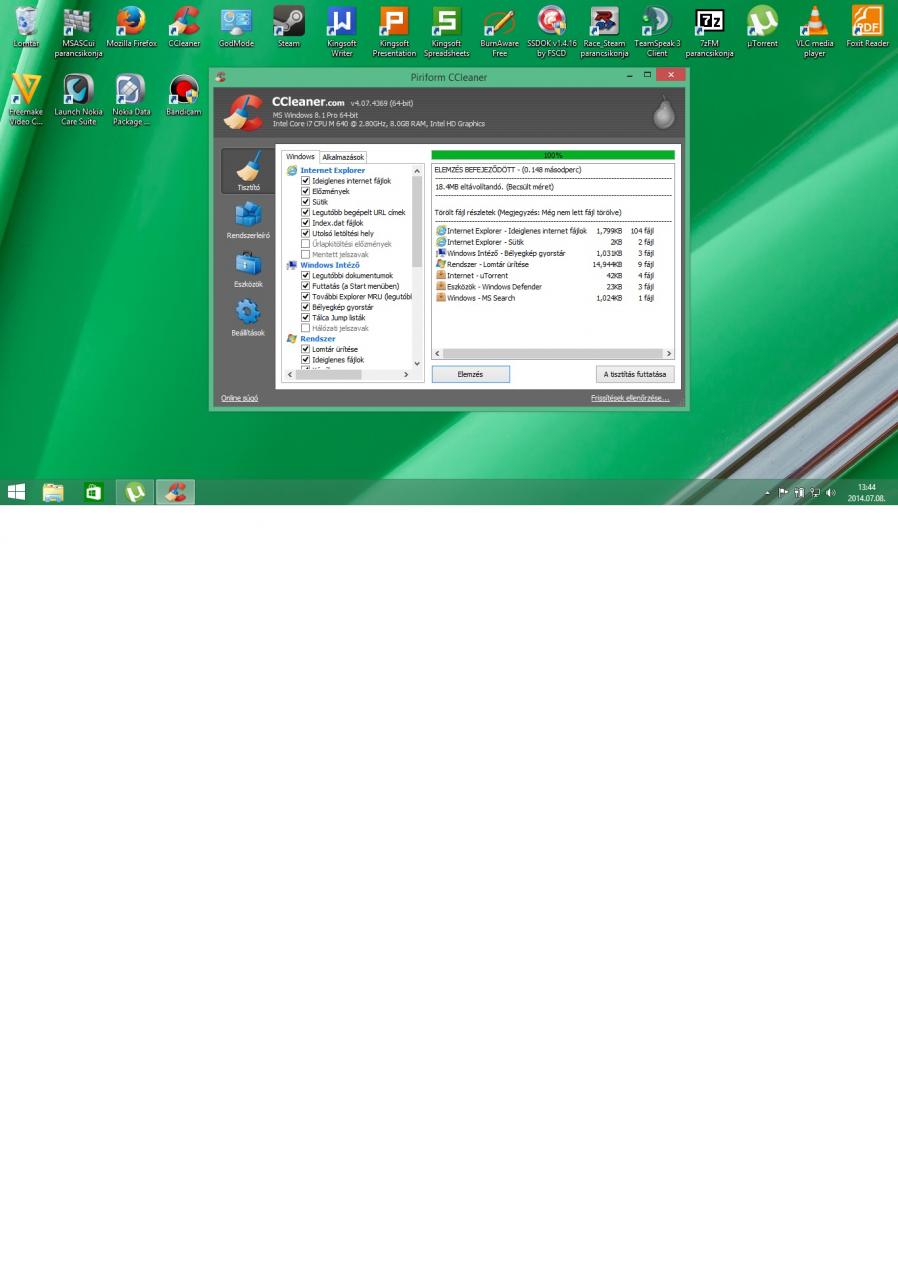This screenshot has width=898, height=1280.
Task: Open File Explorer from the taskbar
Action: (x=53, y=492)
